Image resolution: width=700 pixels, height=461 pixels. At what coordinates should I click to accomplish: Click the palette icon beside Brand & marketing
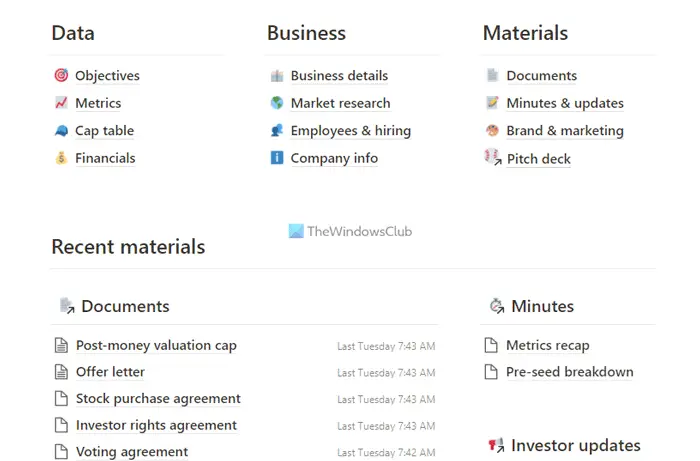coord(492,130)
